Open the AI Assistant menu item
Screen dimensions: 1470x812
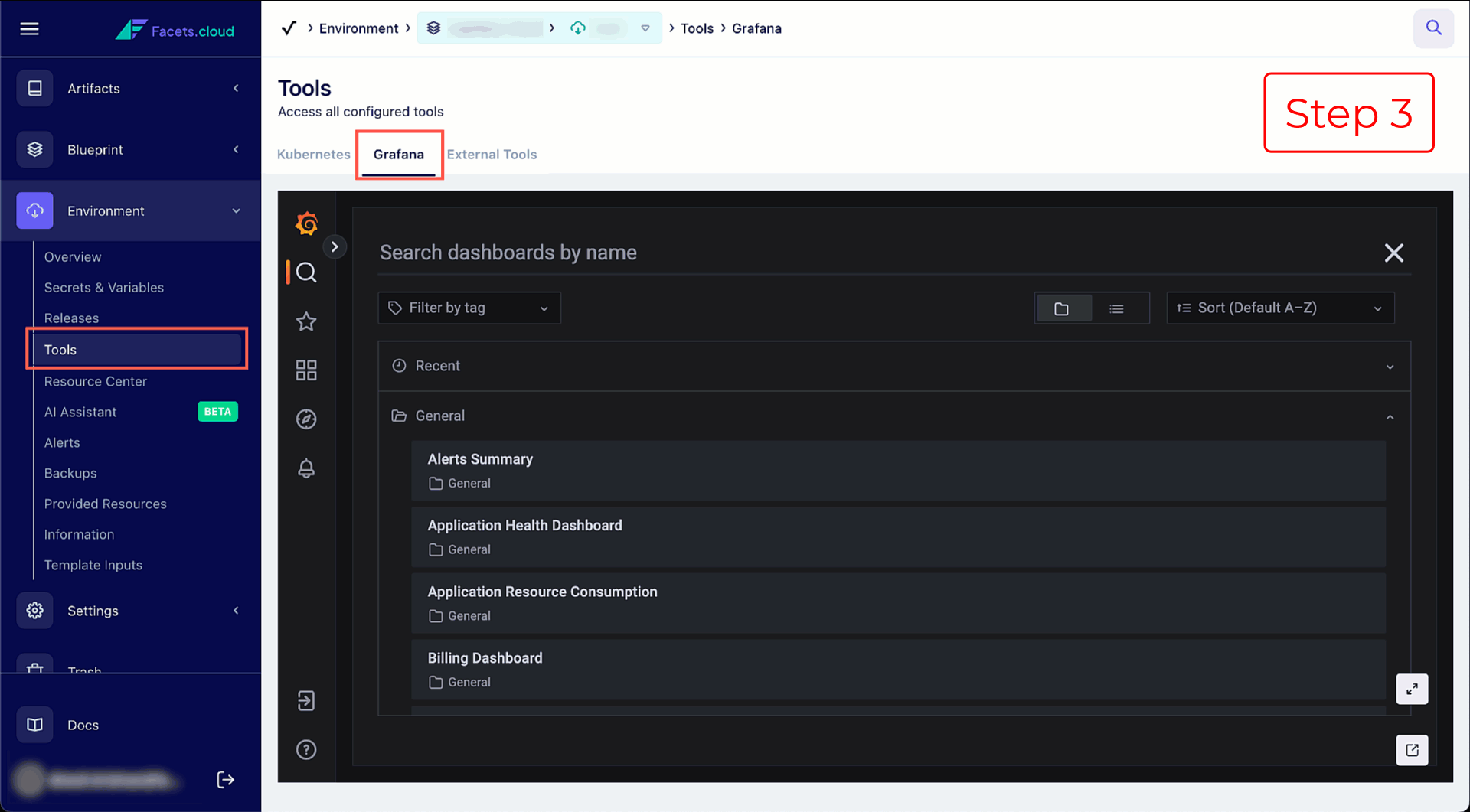(80, 412)
